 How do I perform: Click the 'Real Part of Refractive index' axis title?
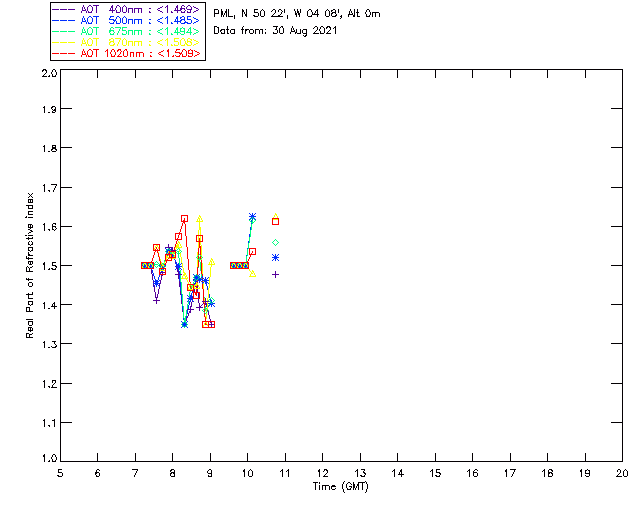(29, 265)
